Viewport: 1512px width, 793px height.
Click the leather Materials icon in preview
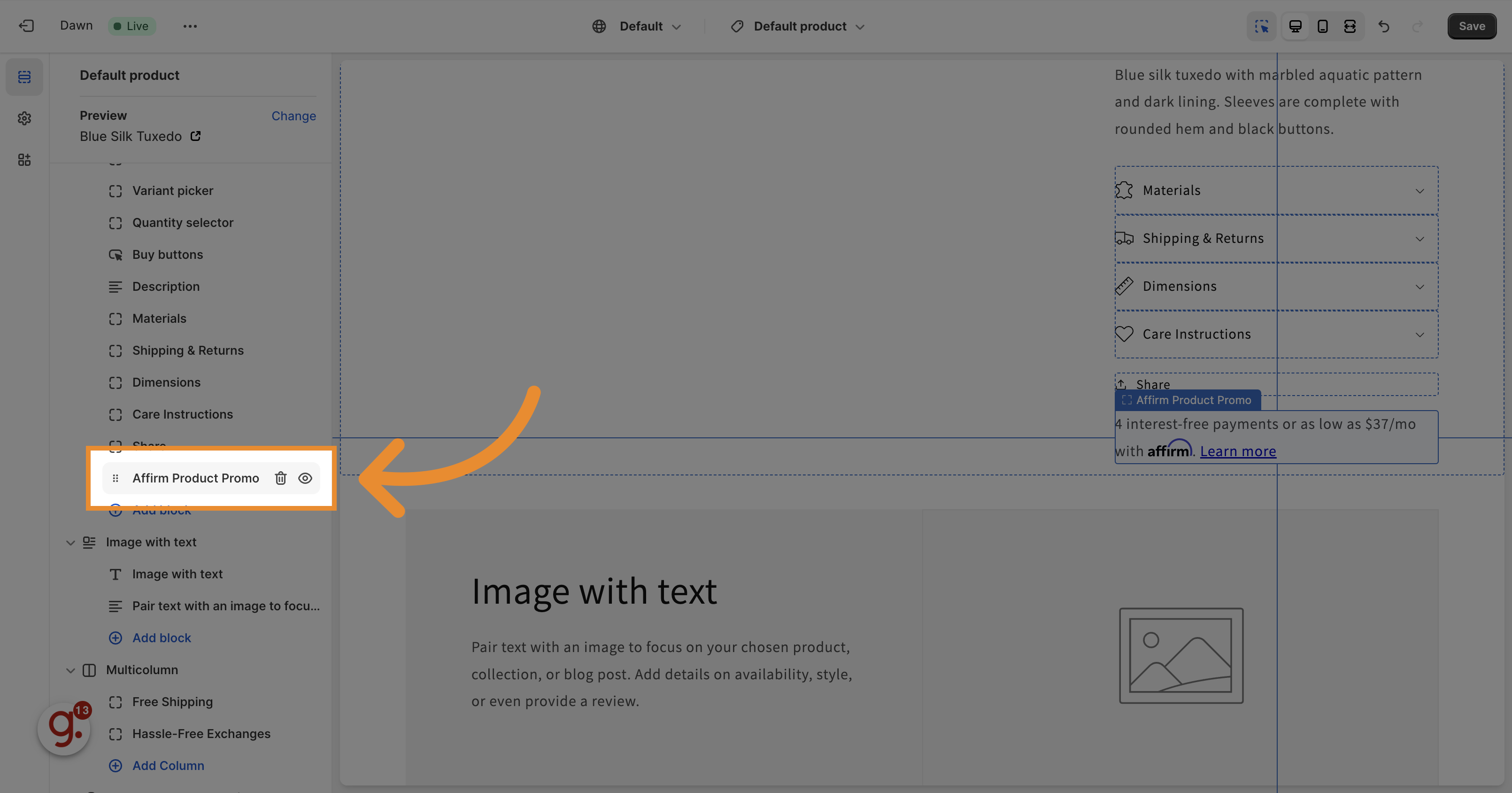click(x=1124, y=190)
